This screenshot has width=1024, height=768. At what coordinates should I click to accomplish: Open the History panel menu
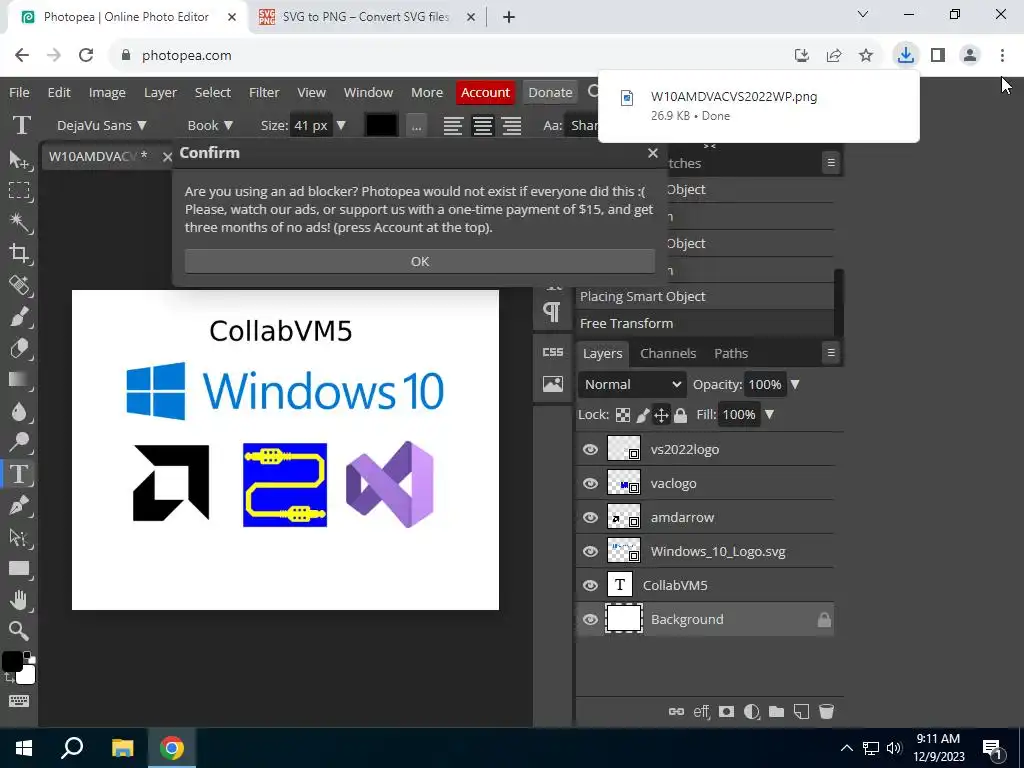(831, 163)
